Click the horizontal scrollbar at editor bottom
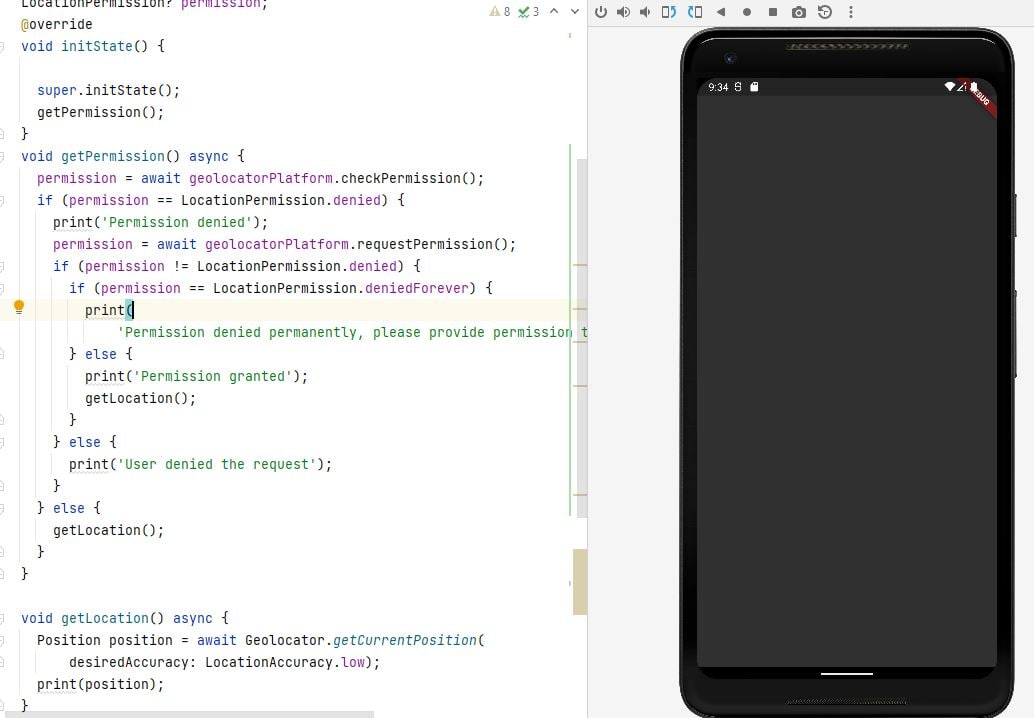Screen dimensions: 1034x718 click(x=187, y=715)
